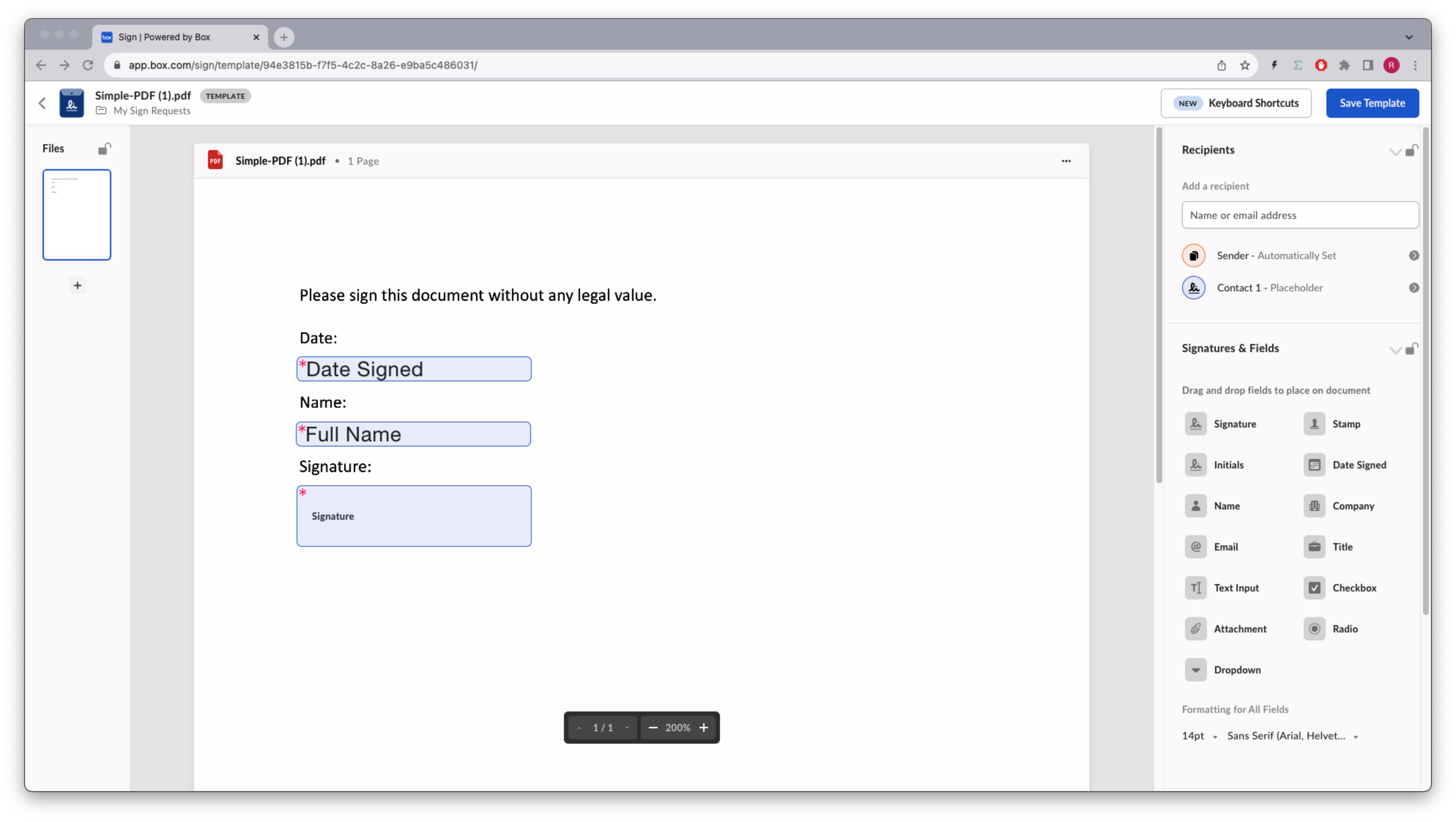Open the Sans Serif font family dropdown
The height and width of the screenshot is (822, 1456).
[x=1293, y=736]
